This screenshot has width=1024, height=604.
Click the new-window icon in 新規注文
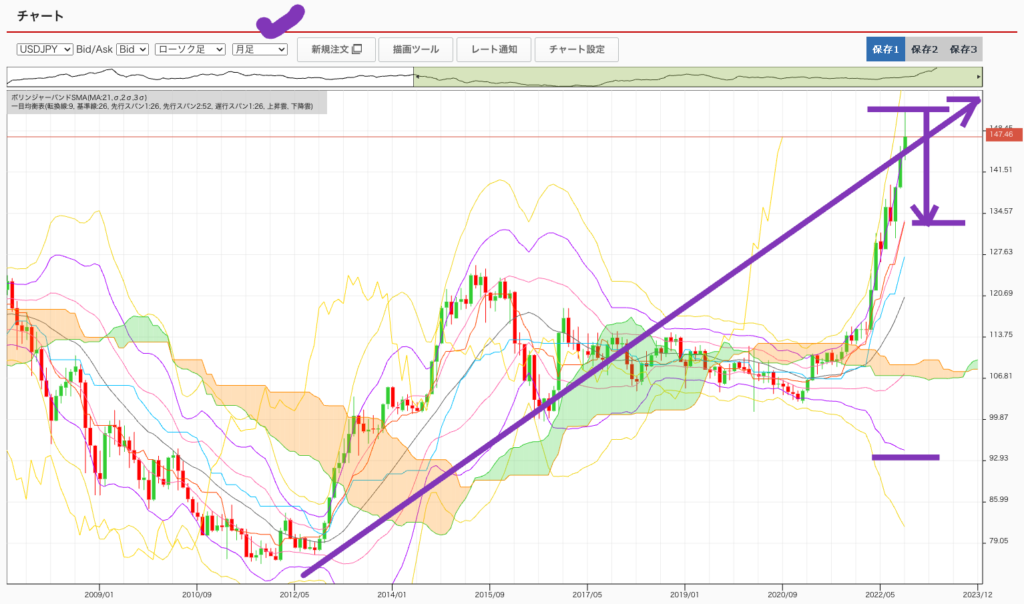pyautogui.click(x=357, y=49)
